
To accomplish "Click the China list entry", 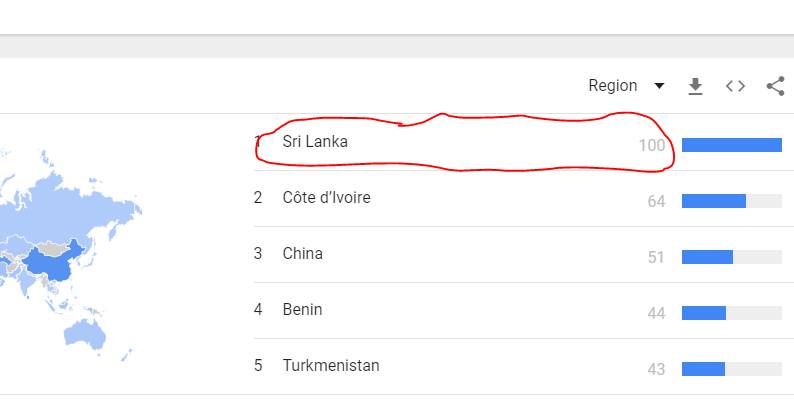I will coord(302,254).
